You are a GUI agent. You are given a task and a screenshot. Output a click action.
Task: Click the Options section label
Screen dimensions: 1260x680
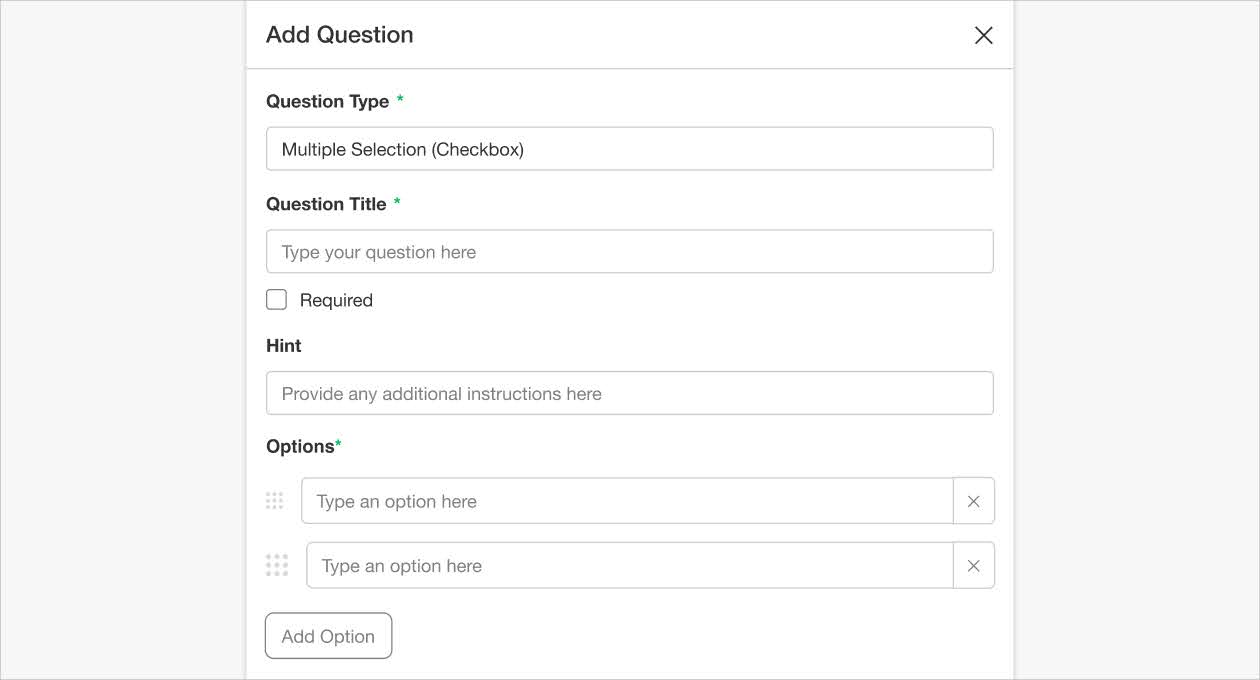tap(301, 446)
